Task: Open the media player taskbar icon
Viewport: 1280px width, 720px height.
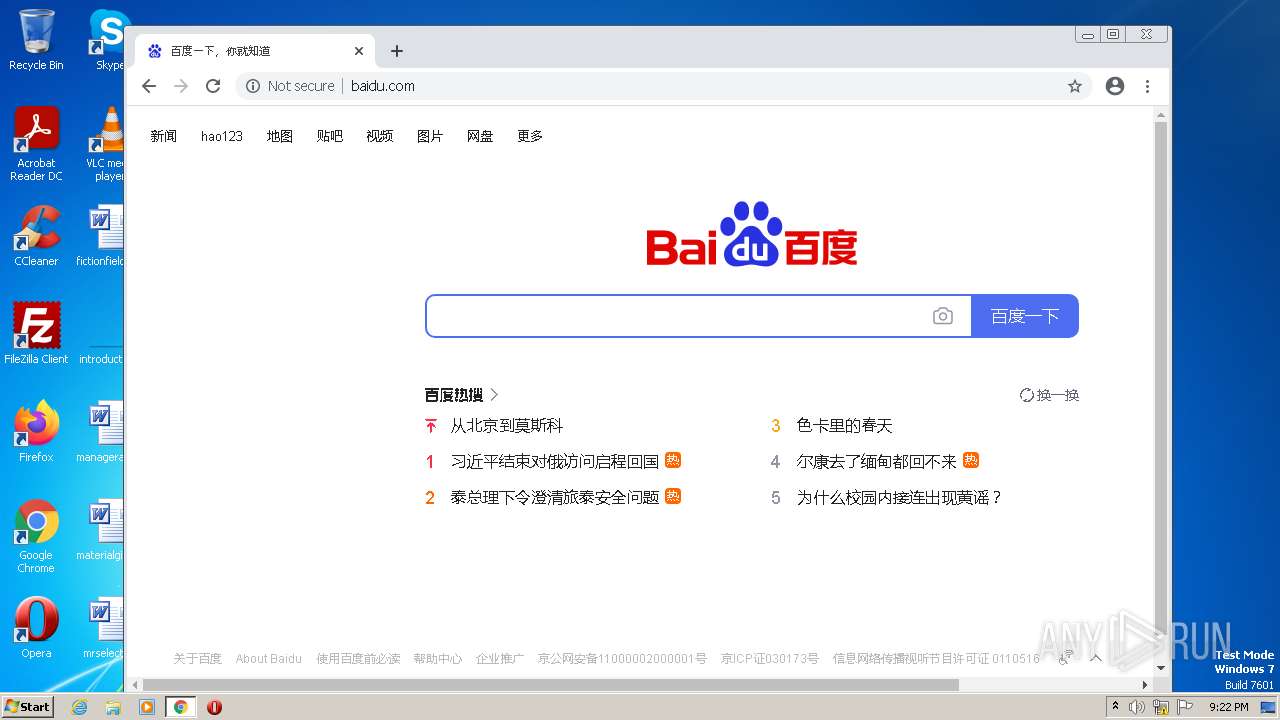Action: point(147,707)
